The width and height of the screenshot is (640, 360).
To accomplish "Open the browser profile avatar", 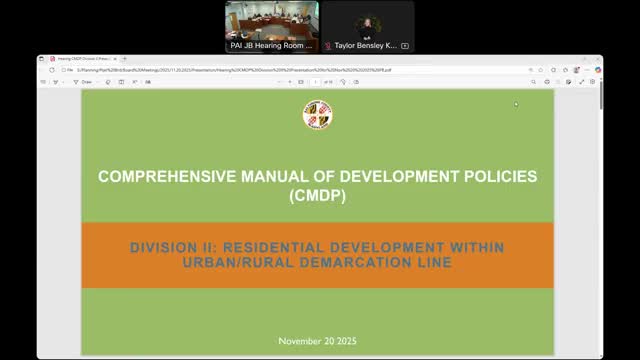I will click(577, 70).
